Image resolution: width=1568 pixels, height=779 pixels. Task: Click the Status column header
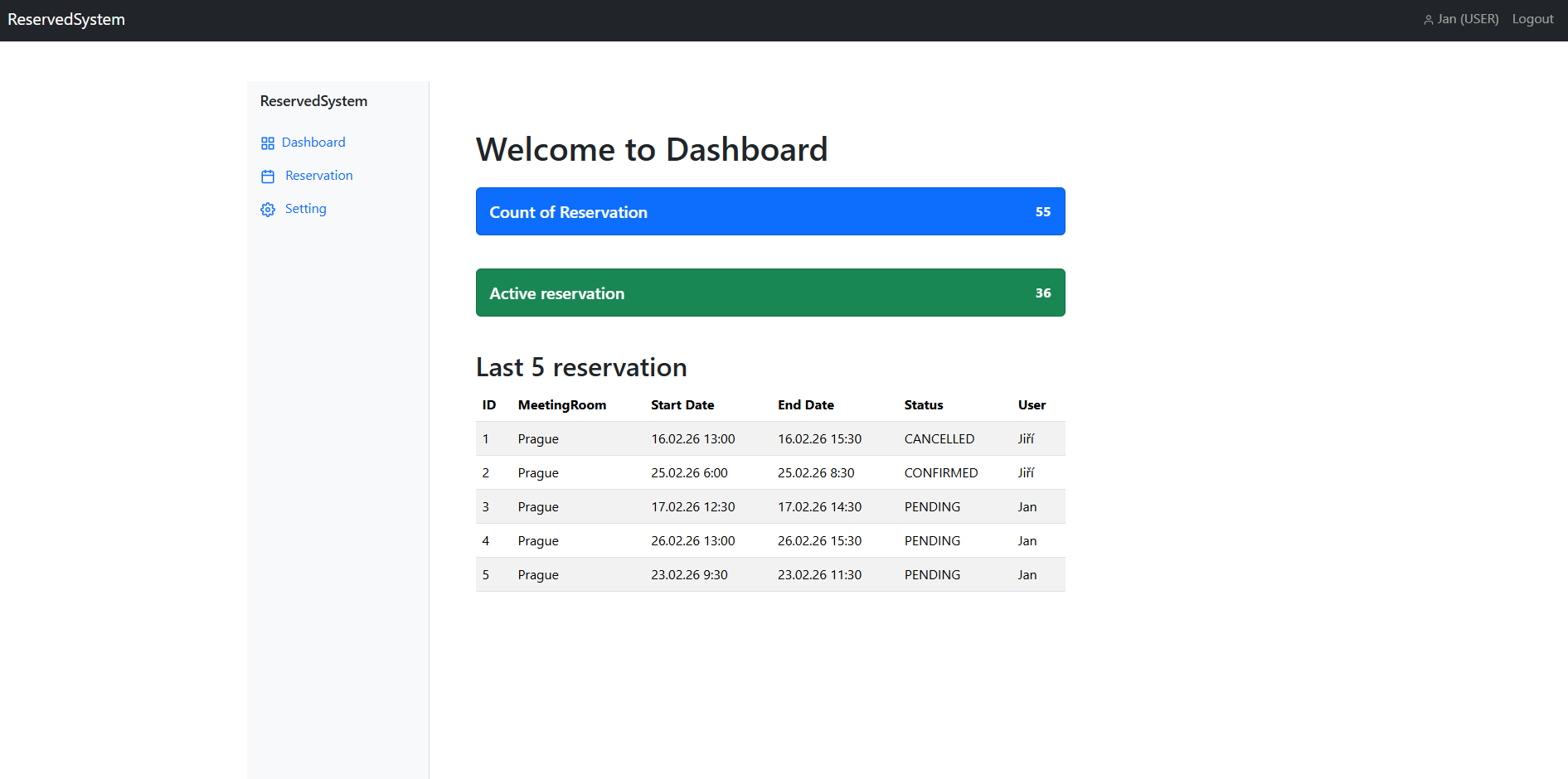coord(923,404)
